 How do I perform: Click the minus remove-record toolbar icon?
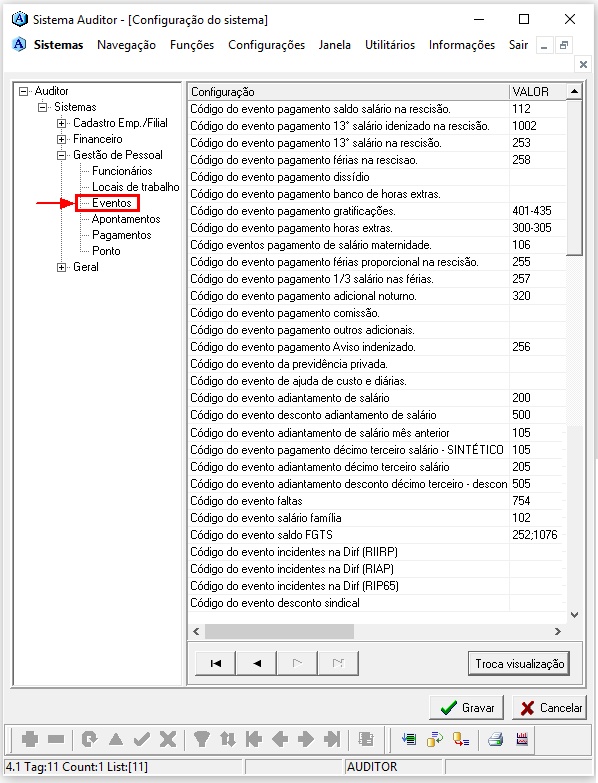[56, 739]
